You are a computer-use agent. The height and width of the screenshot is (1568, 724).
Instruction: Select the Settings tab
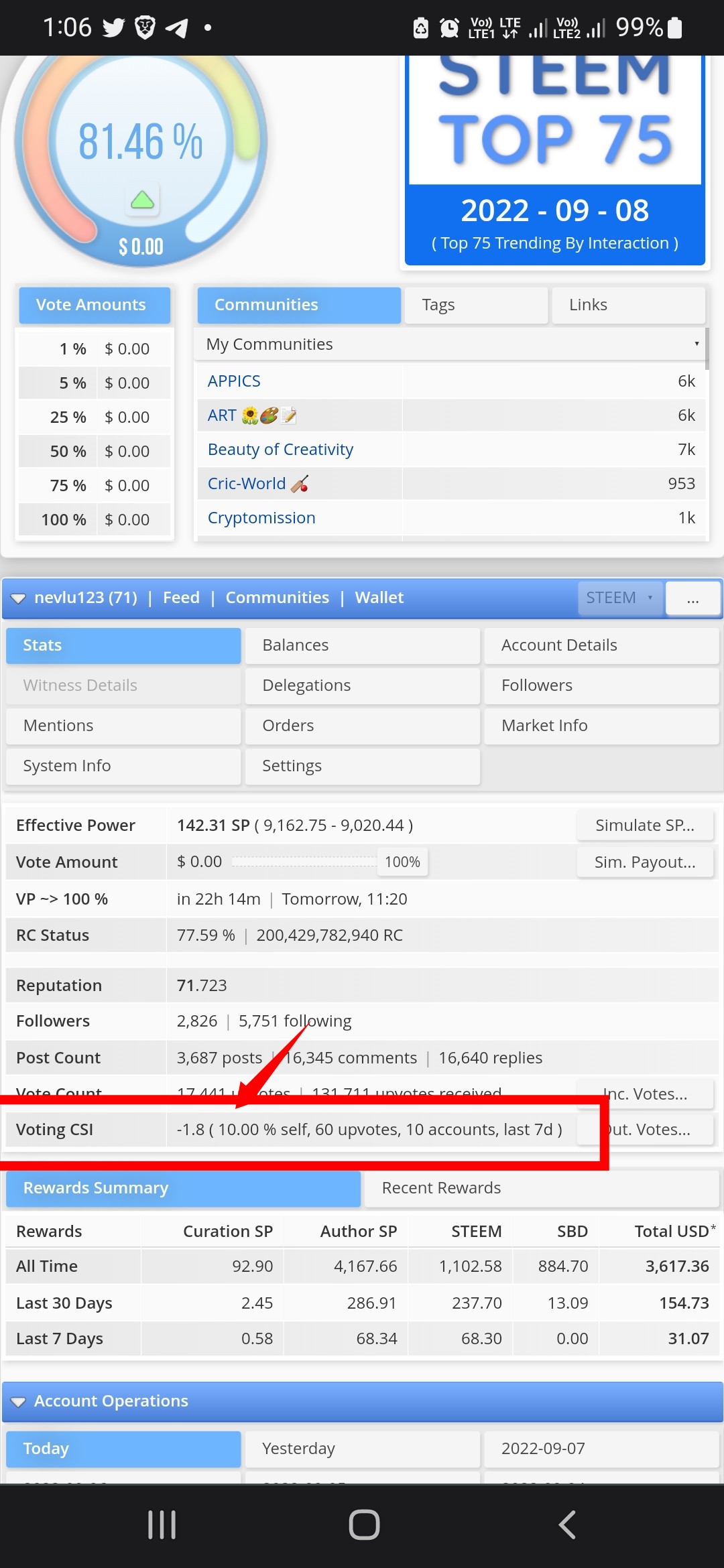[x=363, y=766]
